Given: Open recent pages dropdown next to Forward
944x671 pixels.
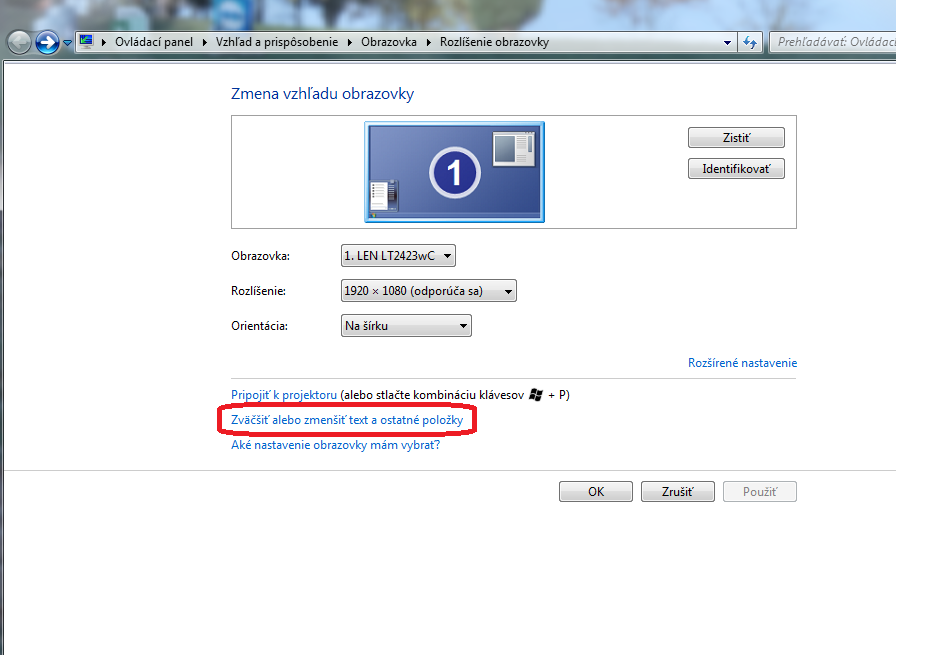Looking at the screenshot, I should (x=67, y=43).
